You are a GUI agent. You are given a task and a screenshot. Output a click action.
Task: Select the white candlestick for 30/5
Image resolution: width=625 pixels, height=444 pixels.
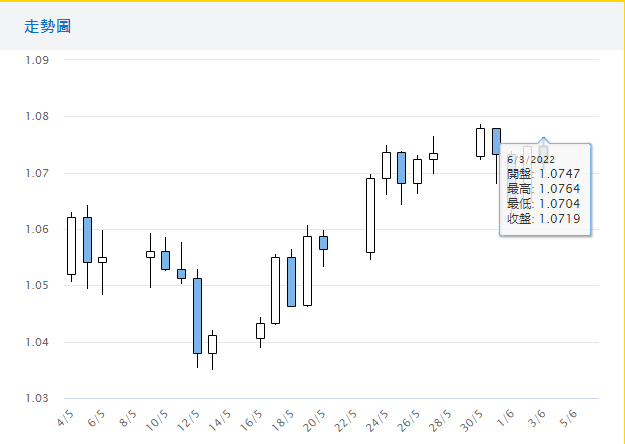tap(480, 142)
